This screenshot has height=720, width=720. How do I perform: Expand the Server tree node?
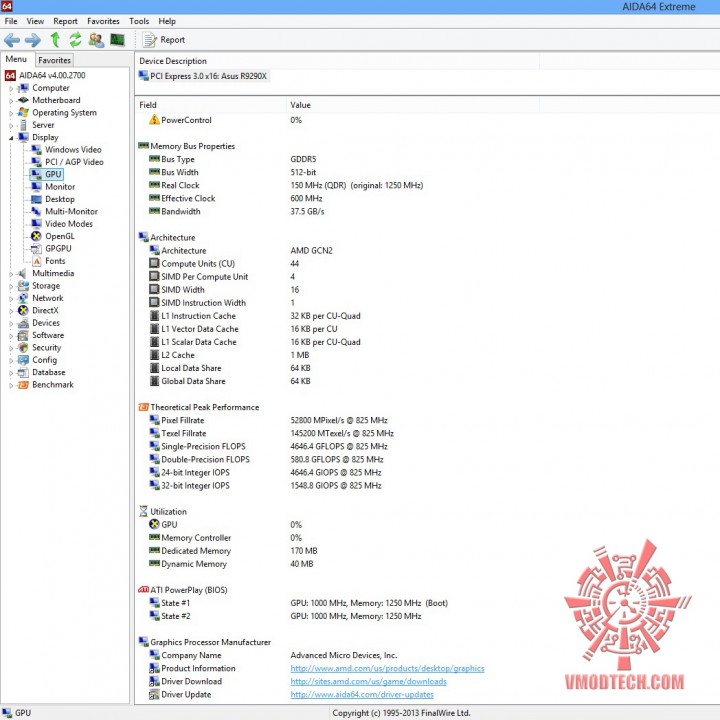click(x=11, y=125)
